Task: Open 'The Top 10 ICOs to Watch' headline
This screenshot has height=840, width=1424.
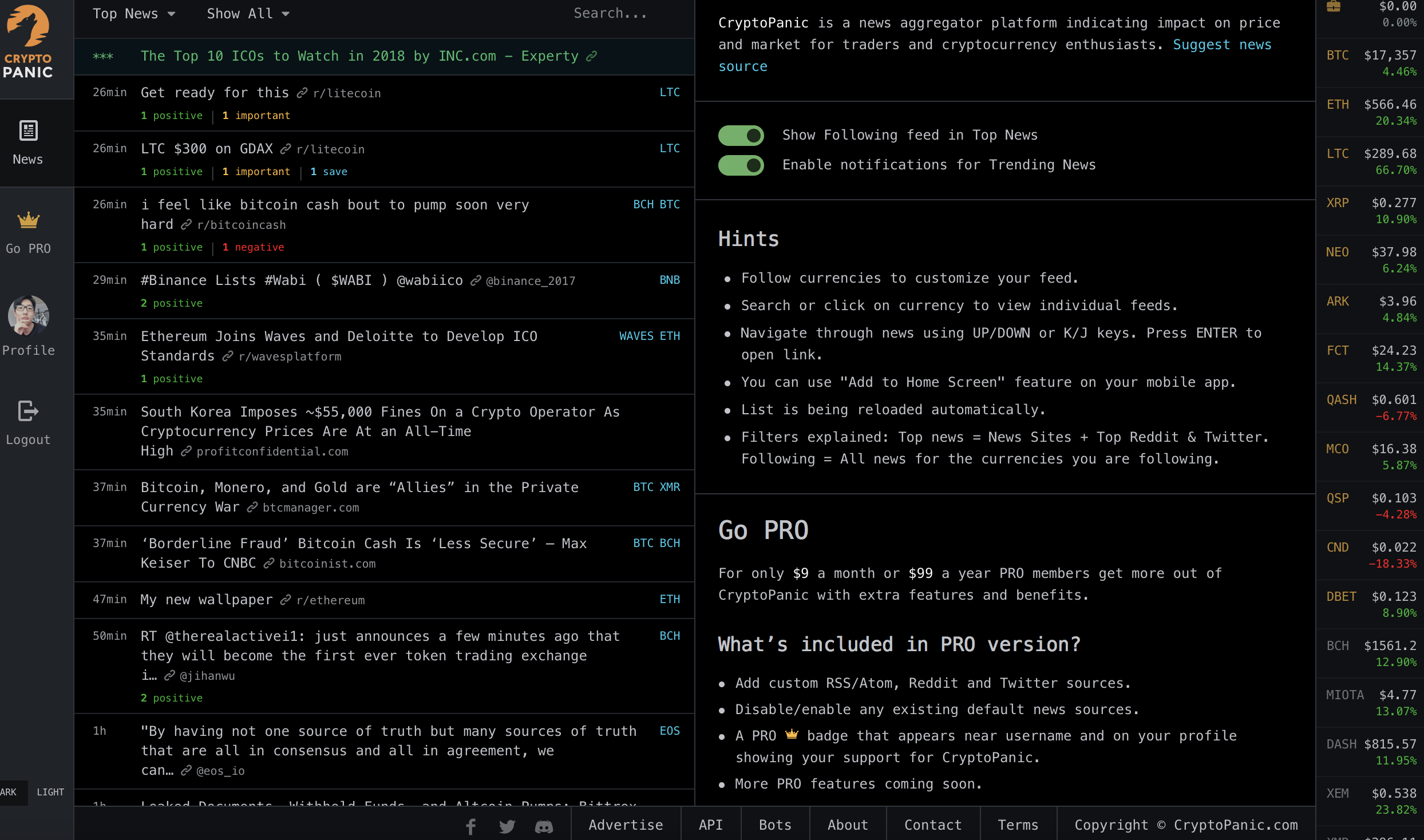Action: pos(359,56)
